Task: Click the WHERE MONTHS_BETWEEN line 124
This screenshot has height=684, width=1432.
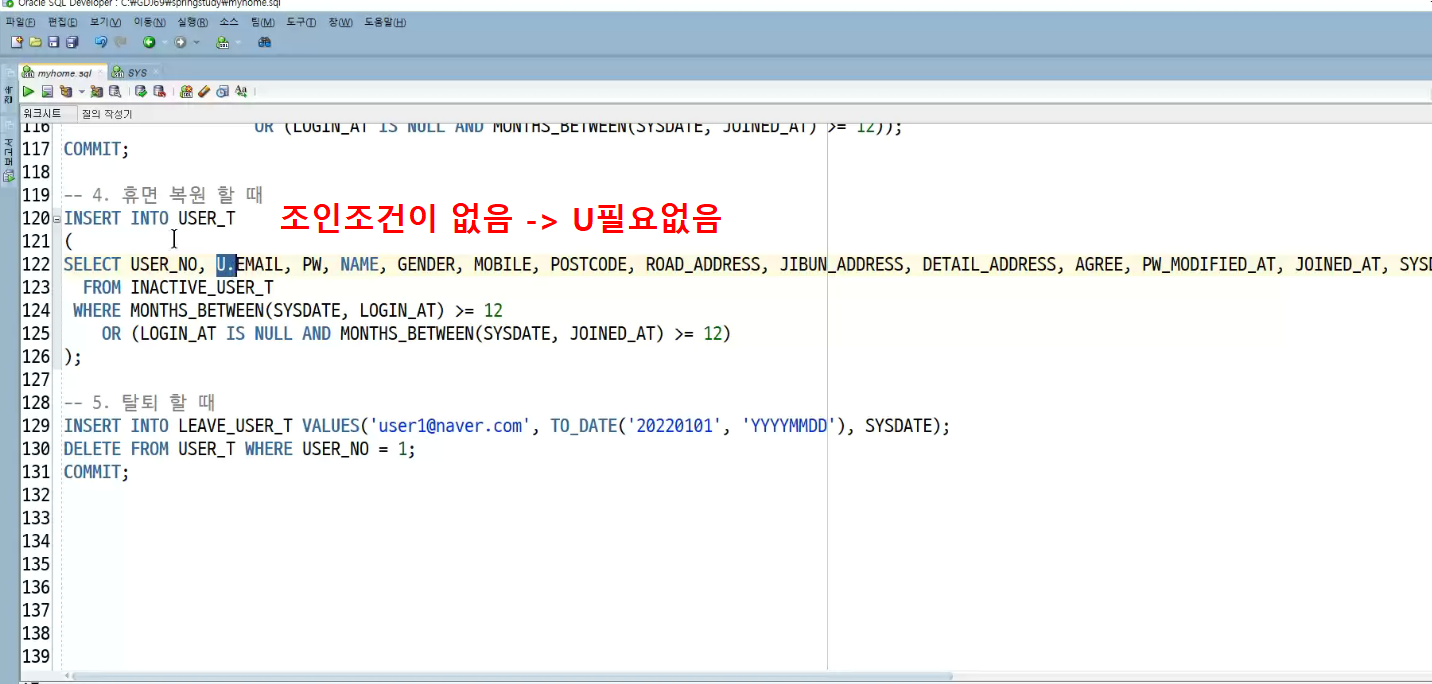Action: point(288,310)
